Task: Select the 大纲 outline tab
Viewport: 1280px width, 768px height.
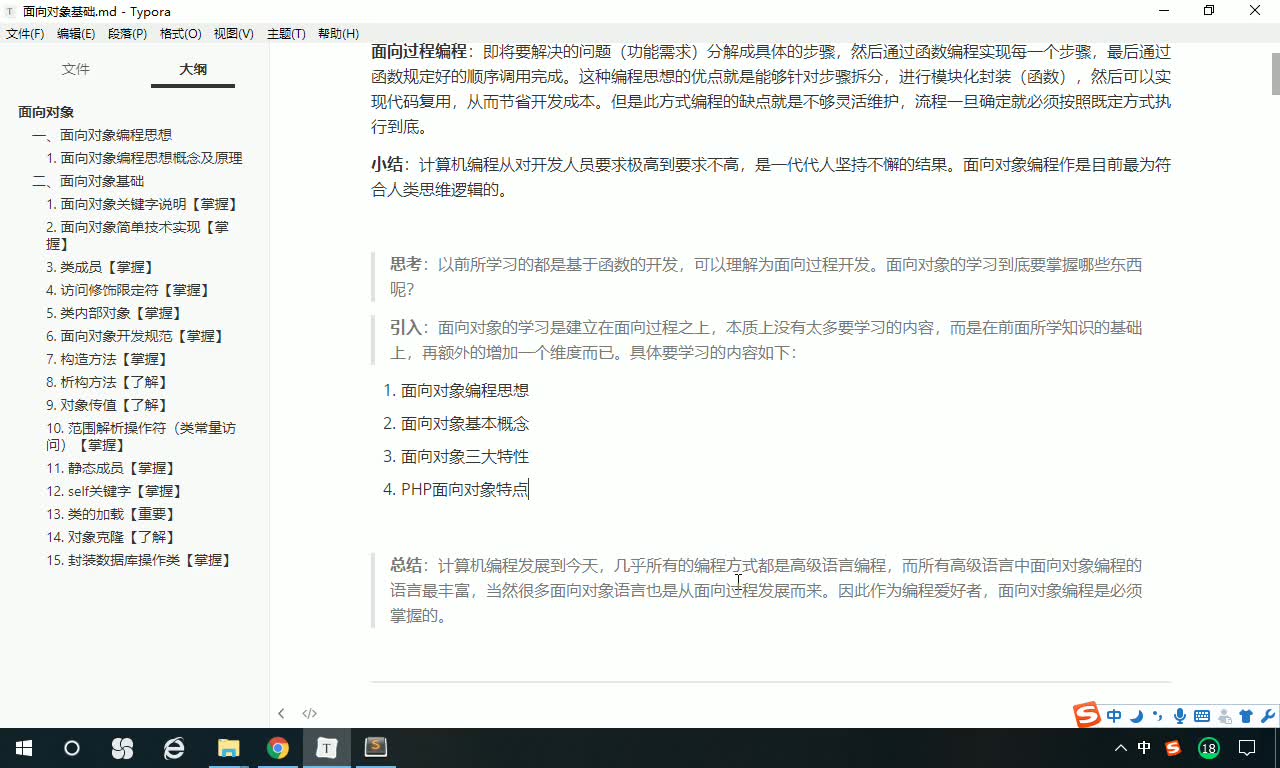Action: [x=193, y=69]
